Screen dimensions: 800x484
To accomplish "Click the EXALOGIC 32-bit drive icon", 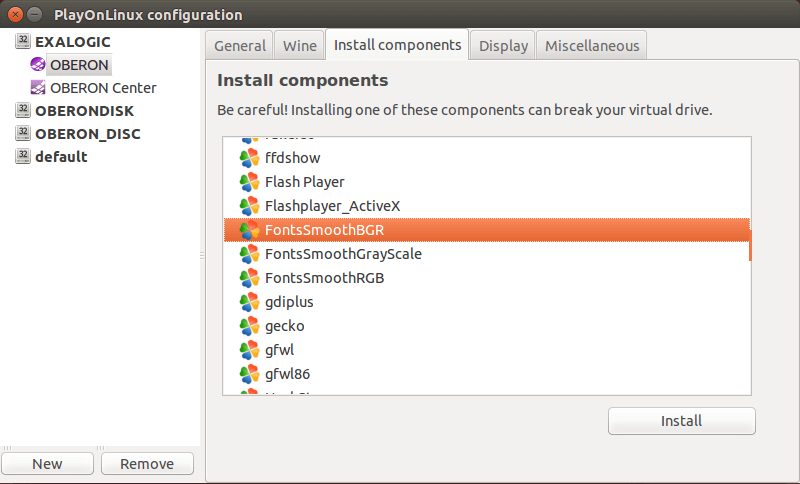I will click(x=23, y=42).
